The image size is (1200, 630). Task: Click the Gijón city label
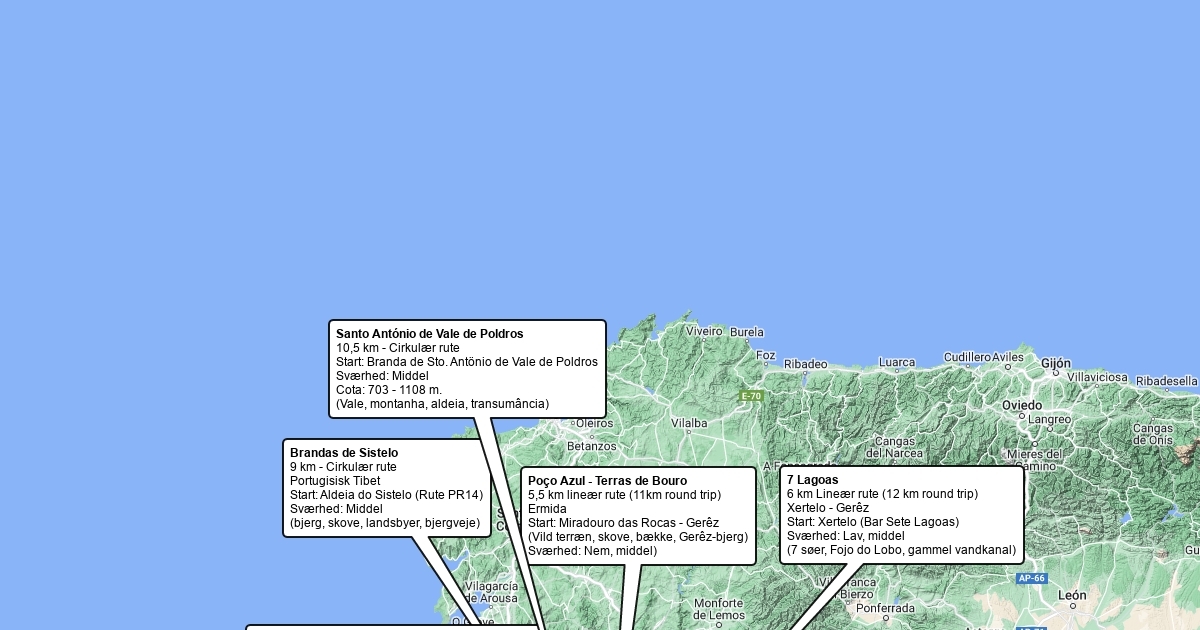[1055, 364]
